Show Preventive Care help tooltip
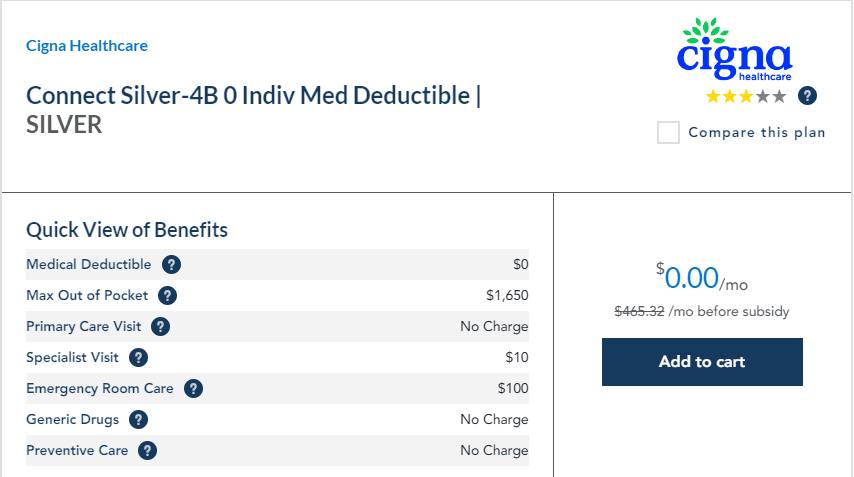854x477 pixels. 148,451
